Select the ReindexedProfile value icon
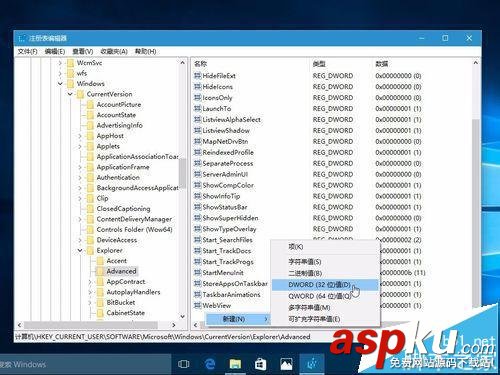 (198, 152)
